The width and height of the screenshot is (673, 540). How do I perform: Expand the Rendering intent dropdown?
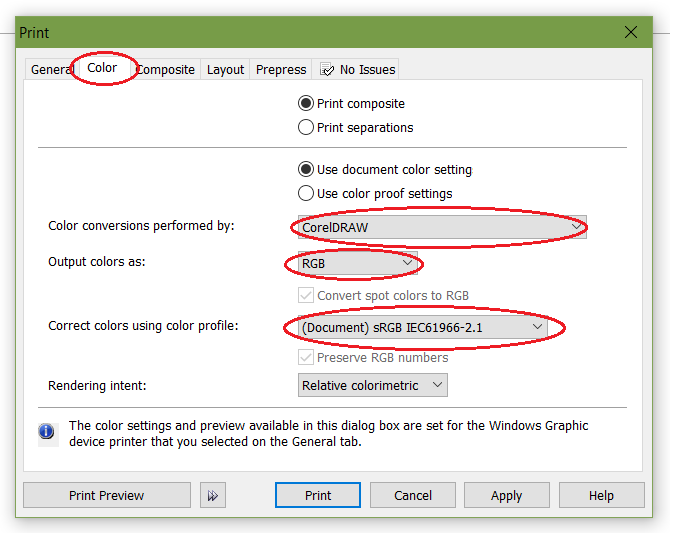[372, 385]
